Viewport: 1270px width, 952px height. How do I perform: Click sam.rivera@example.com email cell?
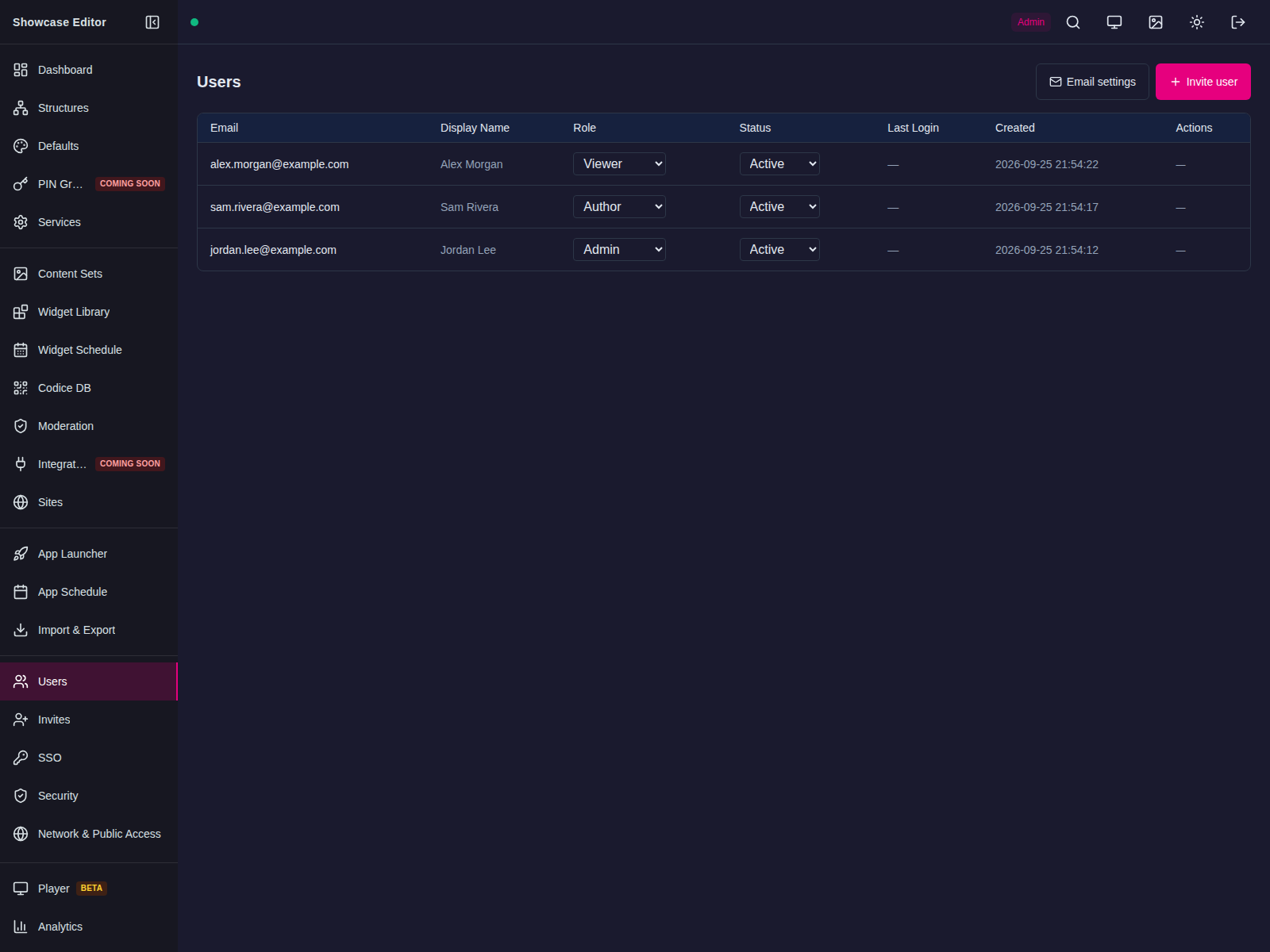coord(275,207)
